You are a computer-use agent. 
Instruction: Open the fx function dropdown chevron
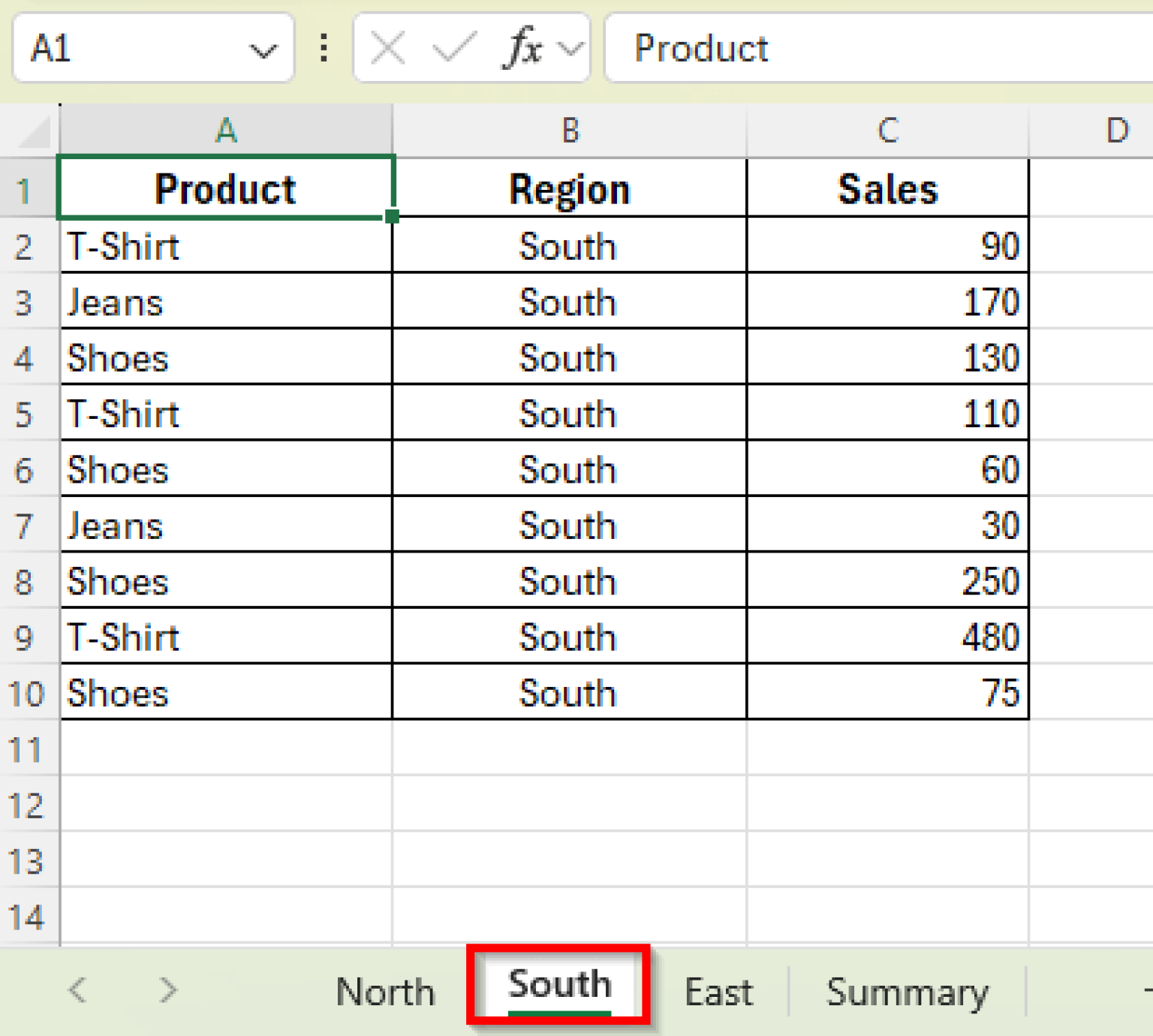point(568,48)
